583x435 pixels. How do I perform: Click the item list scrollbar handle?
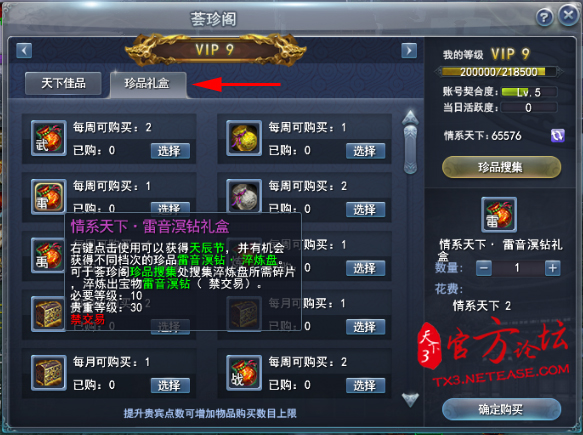(410, 150)
